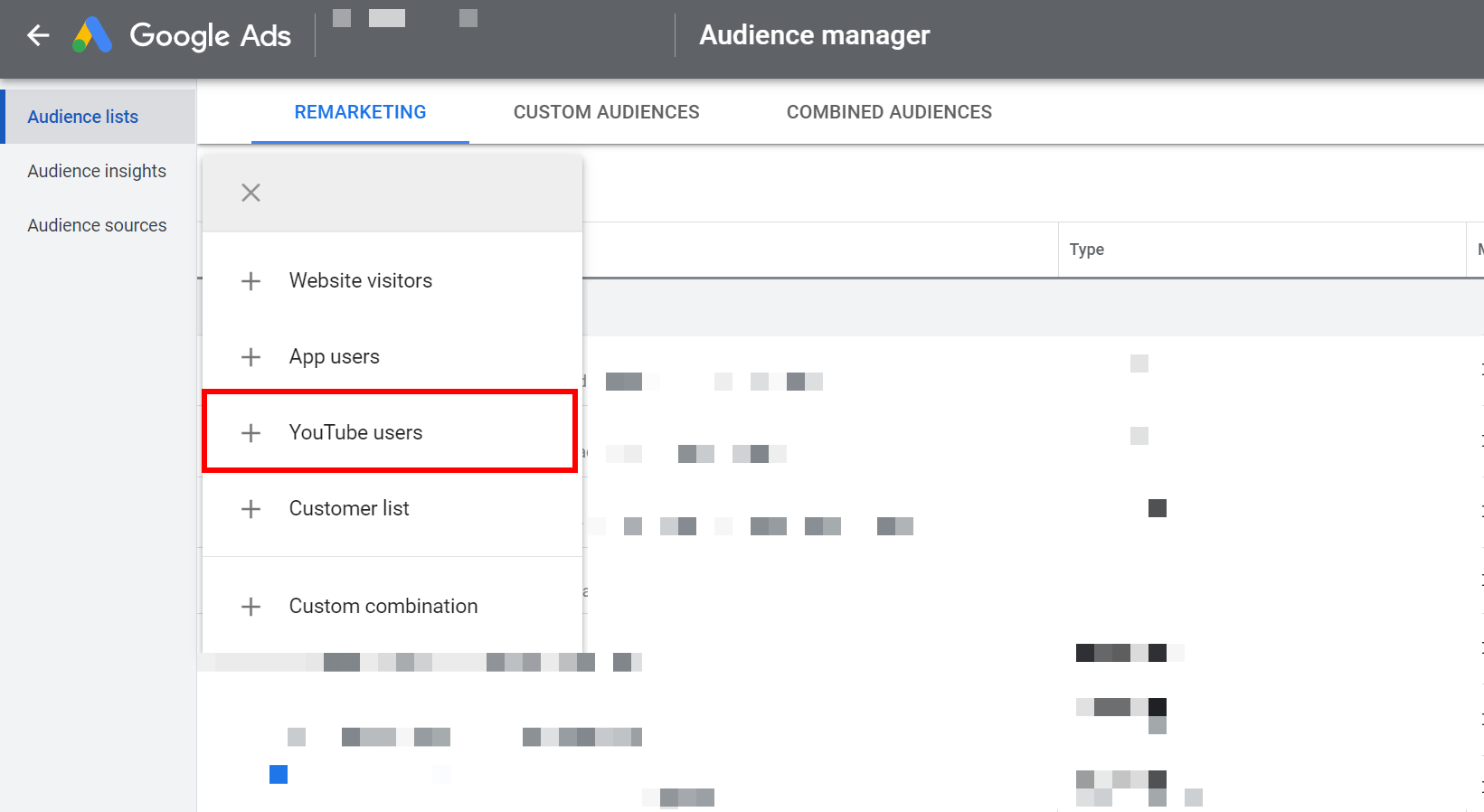Open Audience insights in sidebar
The height and width of the screenshot is (812, 1484).
tap(97, 171)
